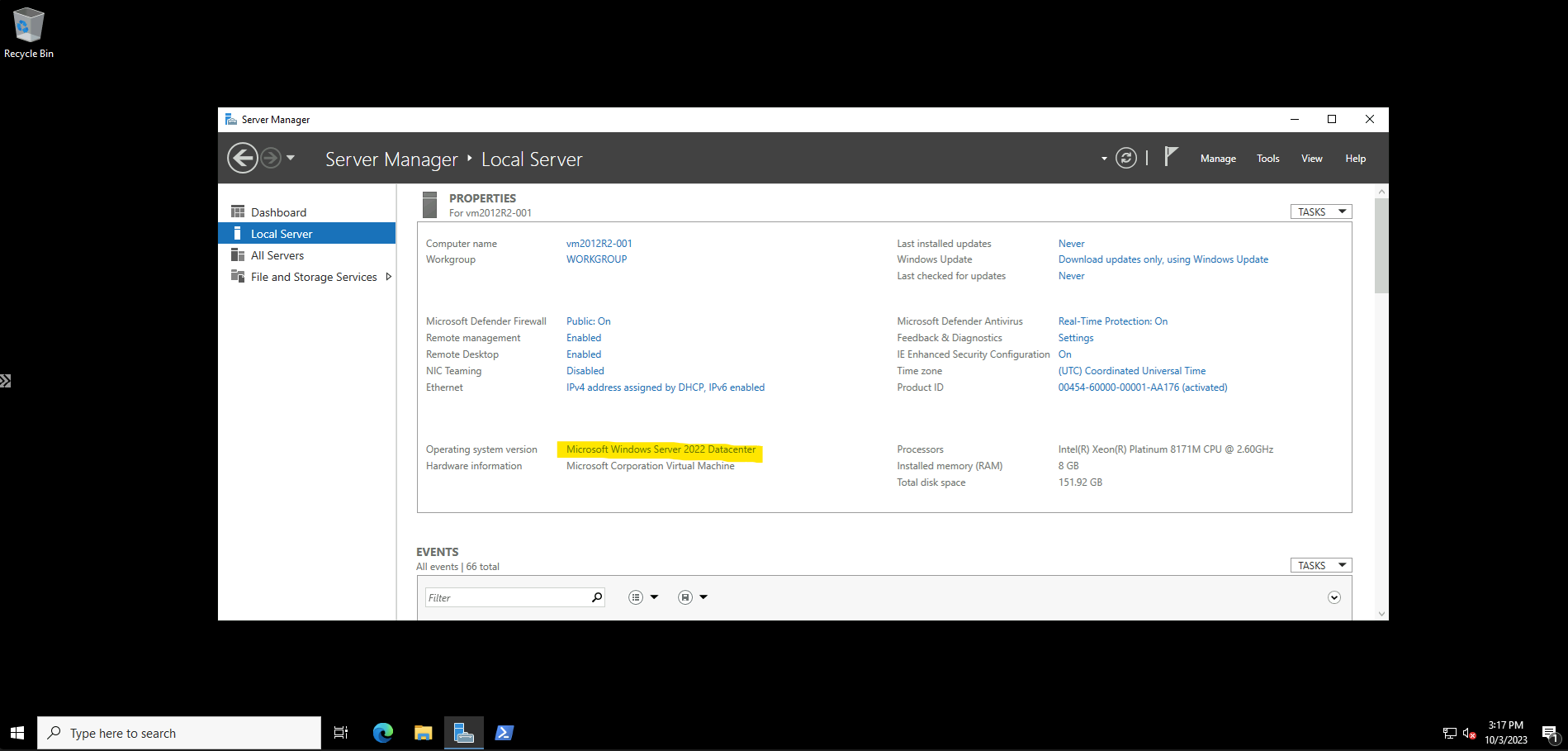Viewport: 1568px width, 751px height.
Task: Refresh Server Manager with the refresh icon
Action: [1126, 158]
